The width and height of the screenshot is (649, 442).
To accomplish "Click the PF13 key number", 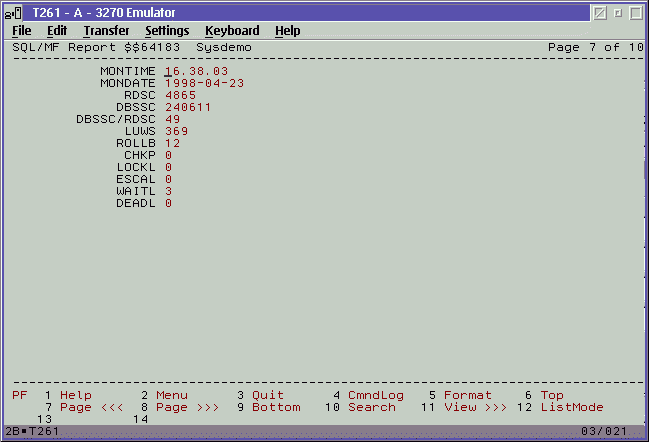I will pos(44,419).
